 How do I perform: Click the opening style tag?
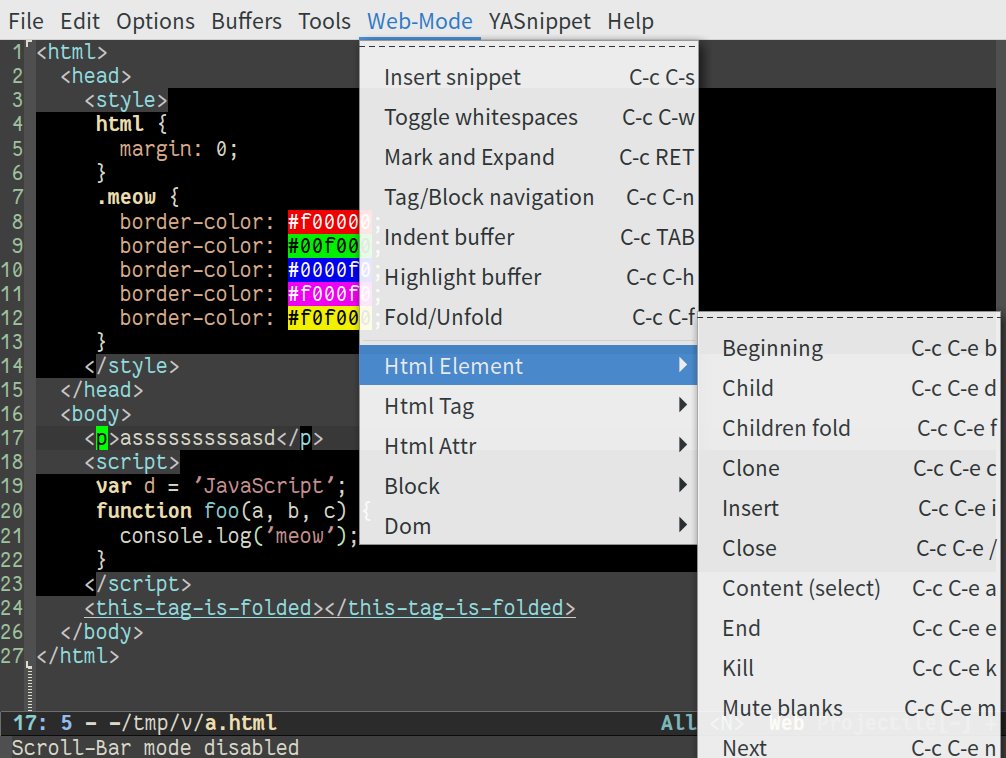pos(126,100)
